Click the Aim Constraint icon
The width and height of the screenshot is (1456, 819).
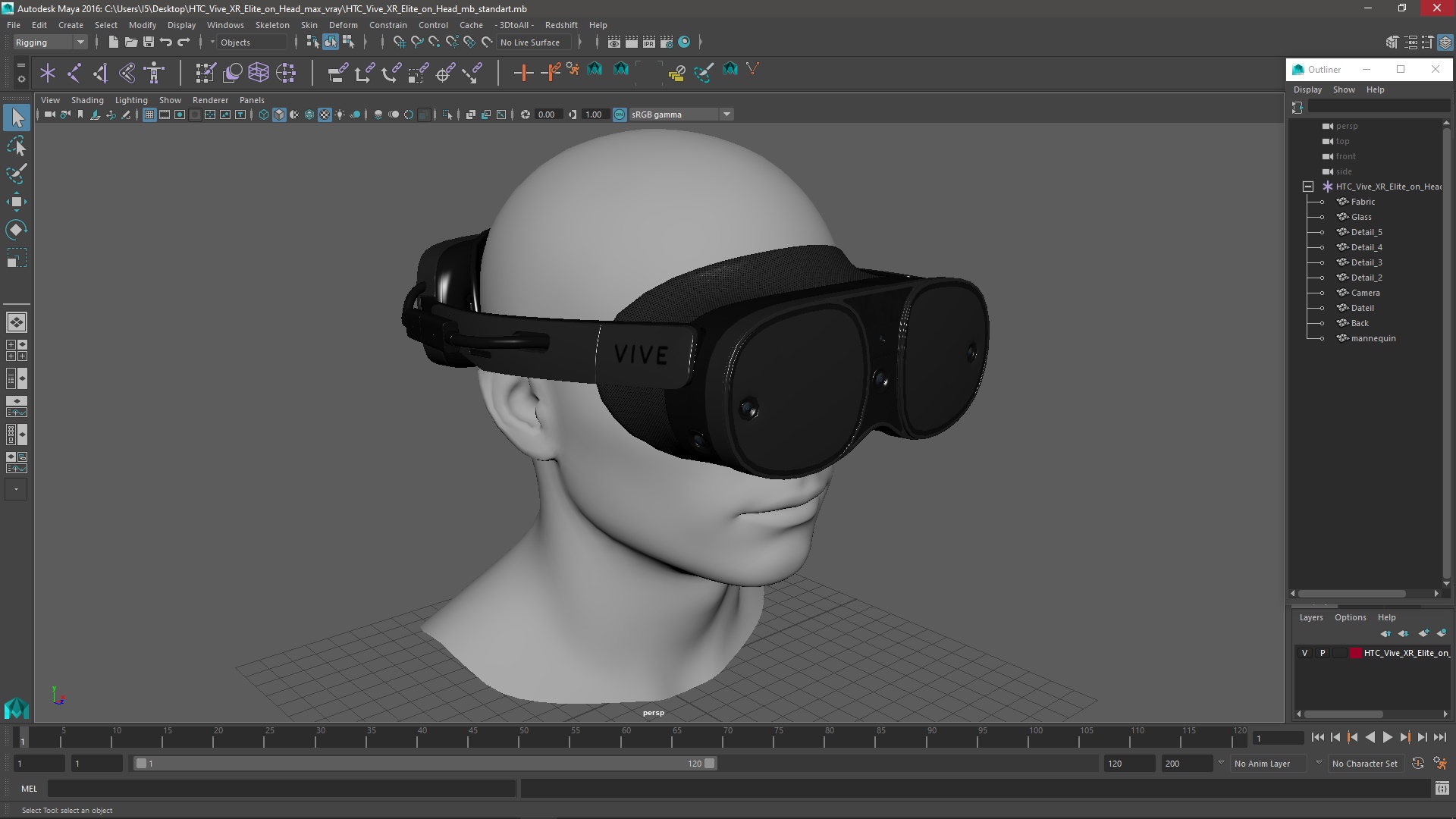point(445,73)
